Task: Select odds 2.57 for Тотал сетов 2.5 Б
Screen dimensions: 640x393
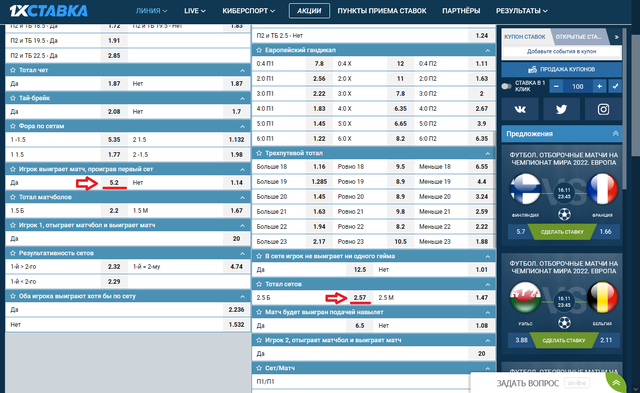Action: (360, 298)
